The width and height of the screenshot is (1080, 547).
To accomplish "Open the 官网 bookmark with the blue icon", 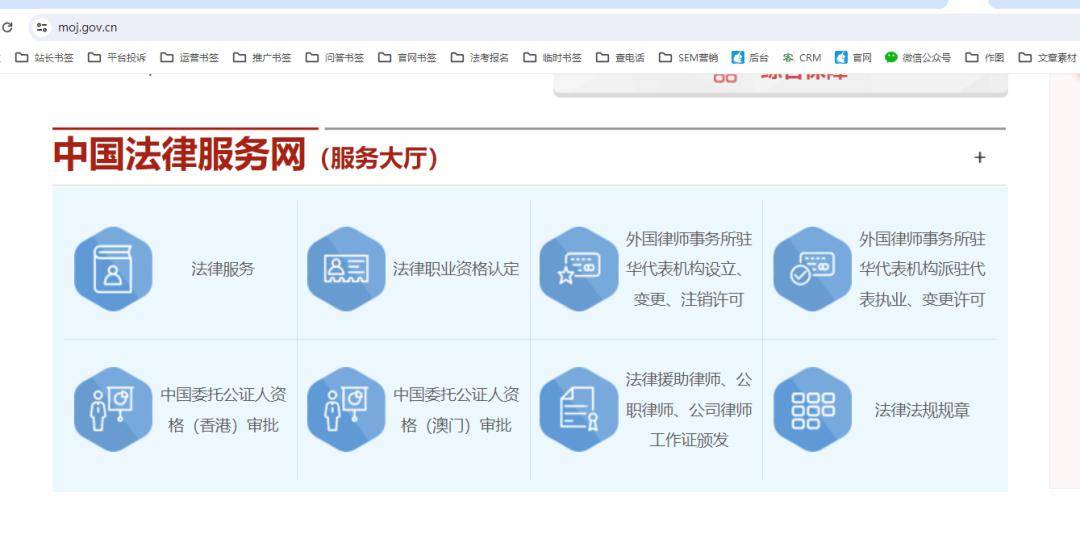I will (853, 57).
